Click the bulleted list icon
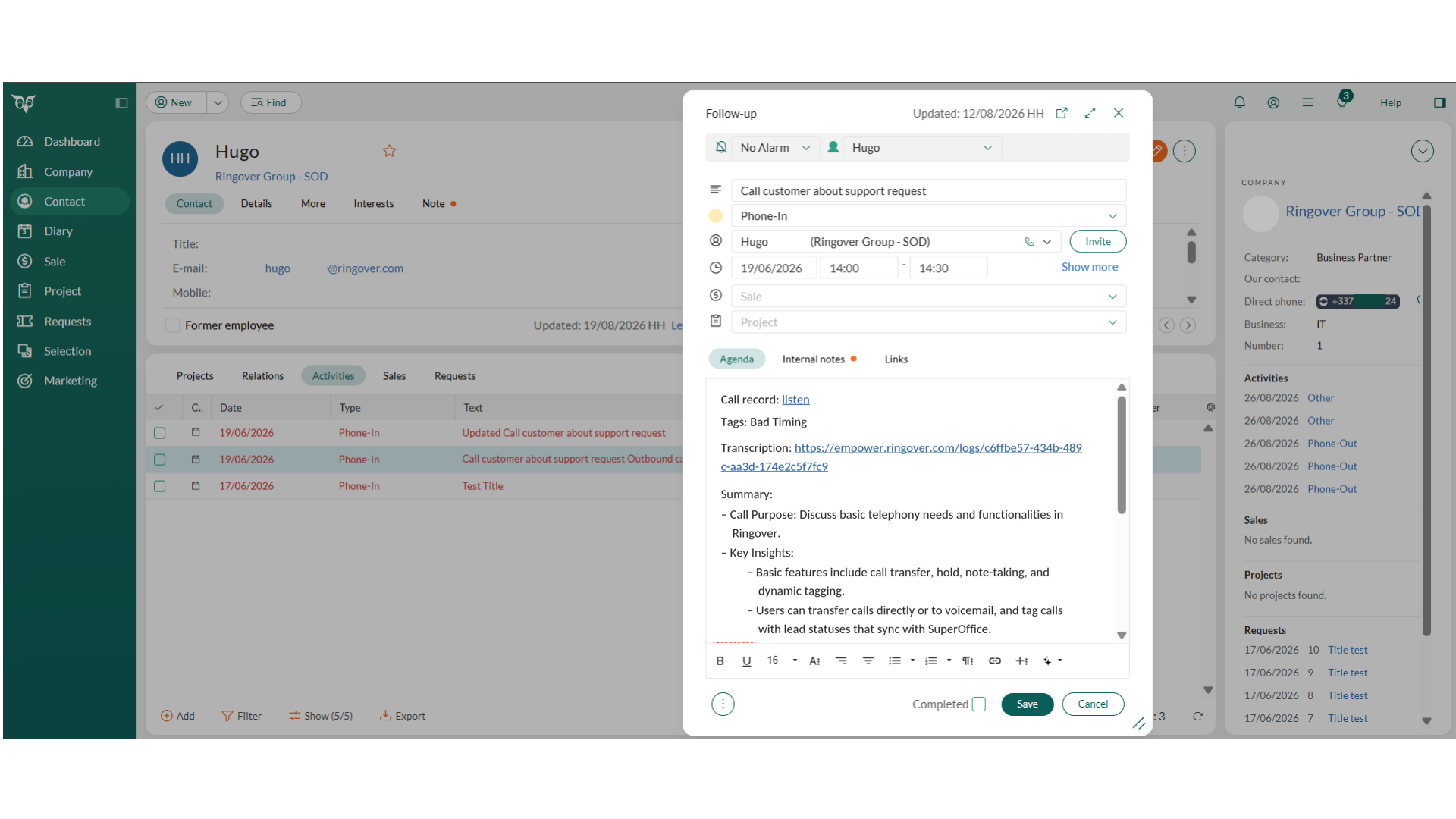 (895, 661)
